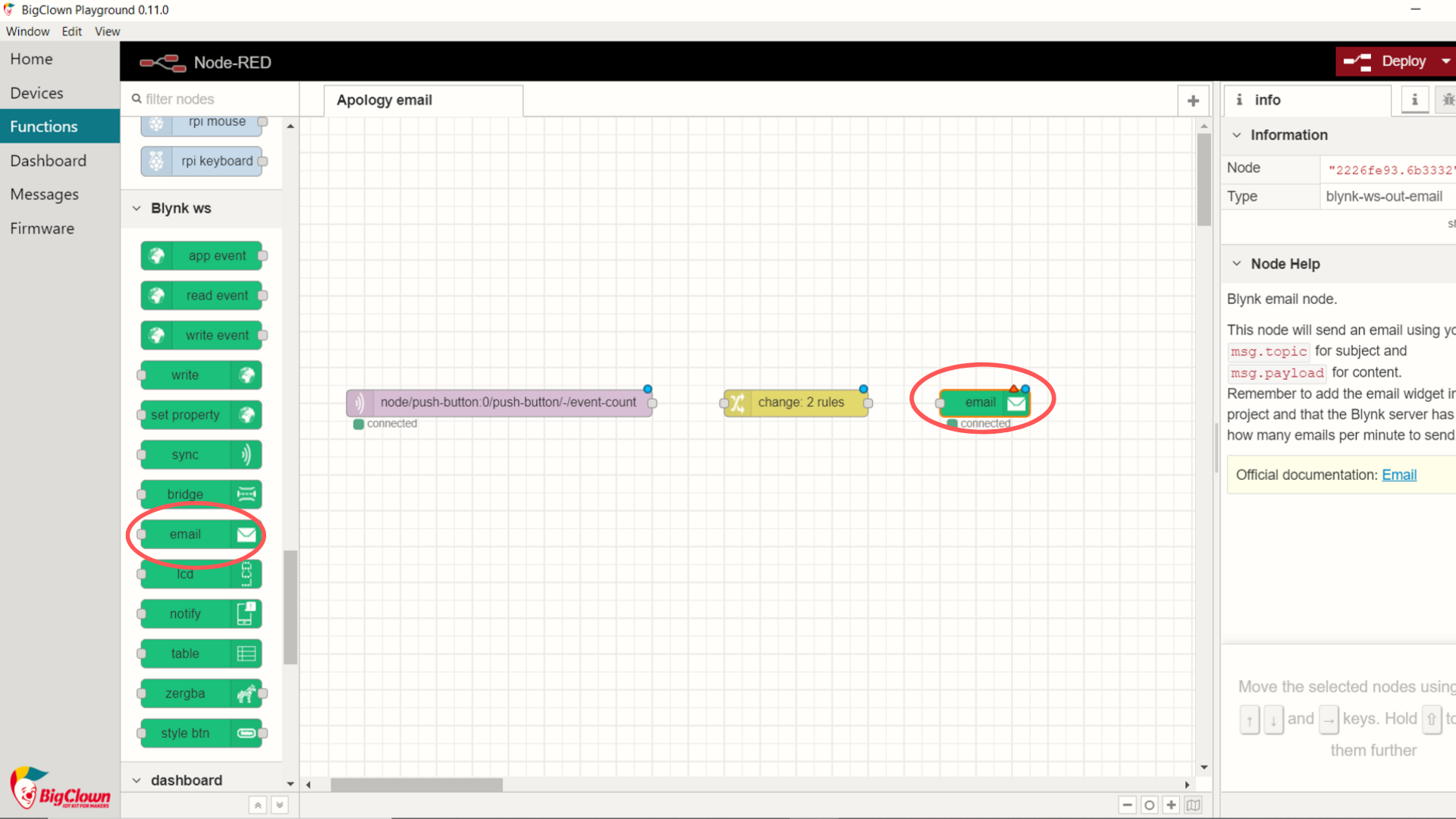Image resolution: width=1456 pixels, height=819 pixels.
Task: Select the style btn palette node
Action: 202,733
